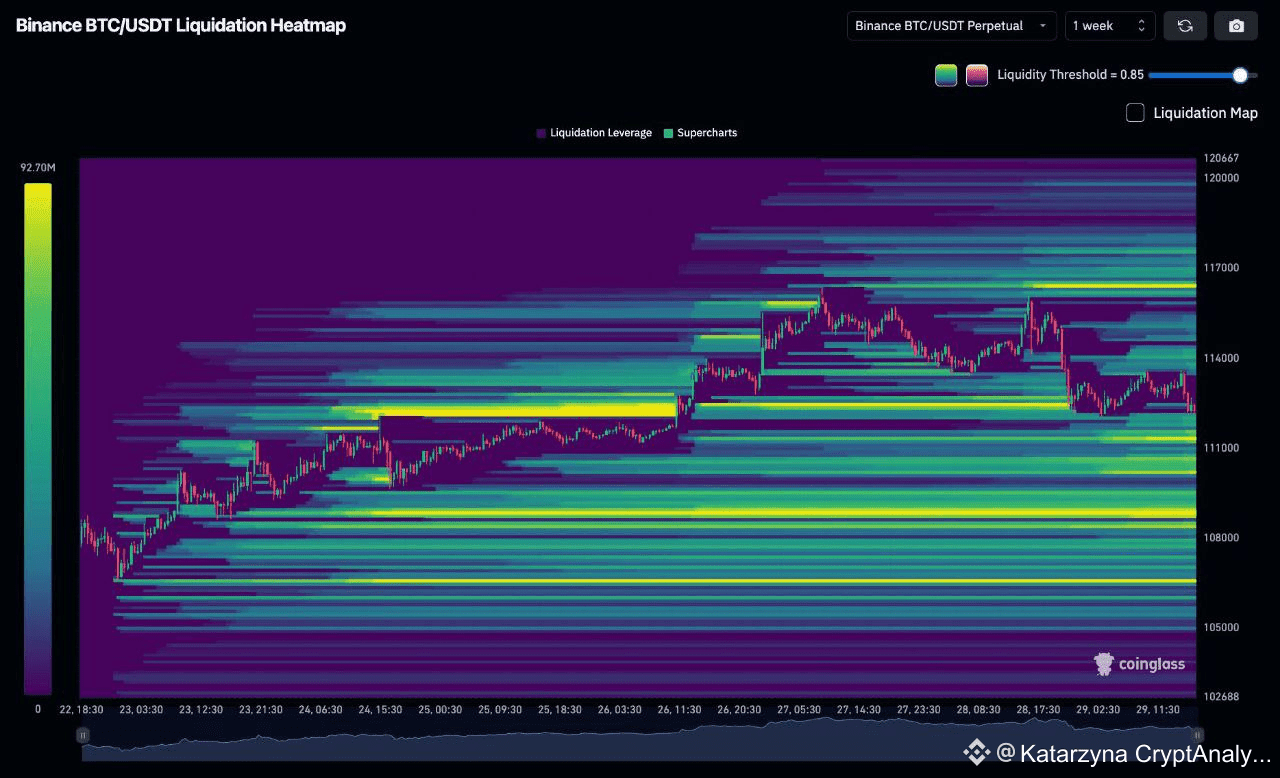Click the Binance BTC/USDT Liquidation Heatmap title
This screenshot has height=778, width=1280.
[x=181, y=26]
